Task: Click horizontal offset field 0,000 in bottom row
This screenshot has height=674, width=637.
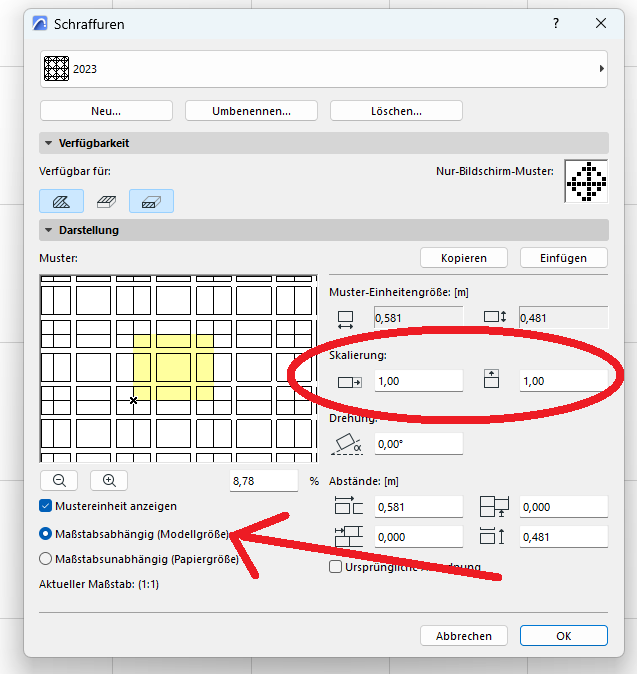Action: click(x=419, y=537)
